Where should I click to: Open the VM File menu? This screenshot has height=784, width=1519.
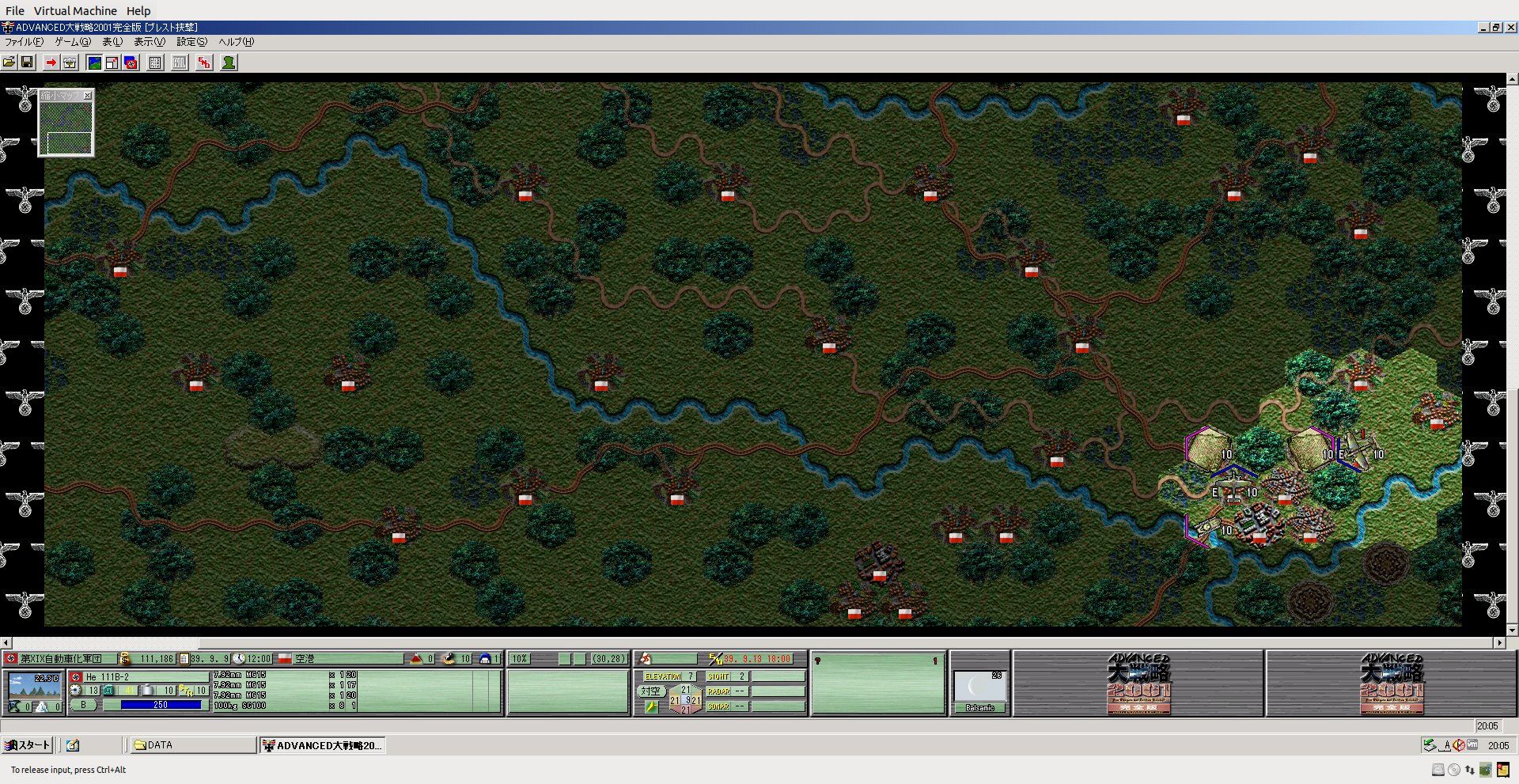[x=15, y=11]
